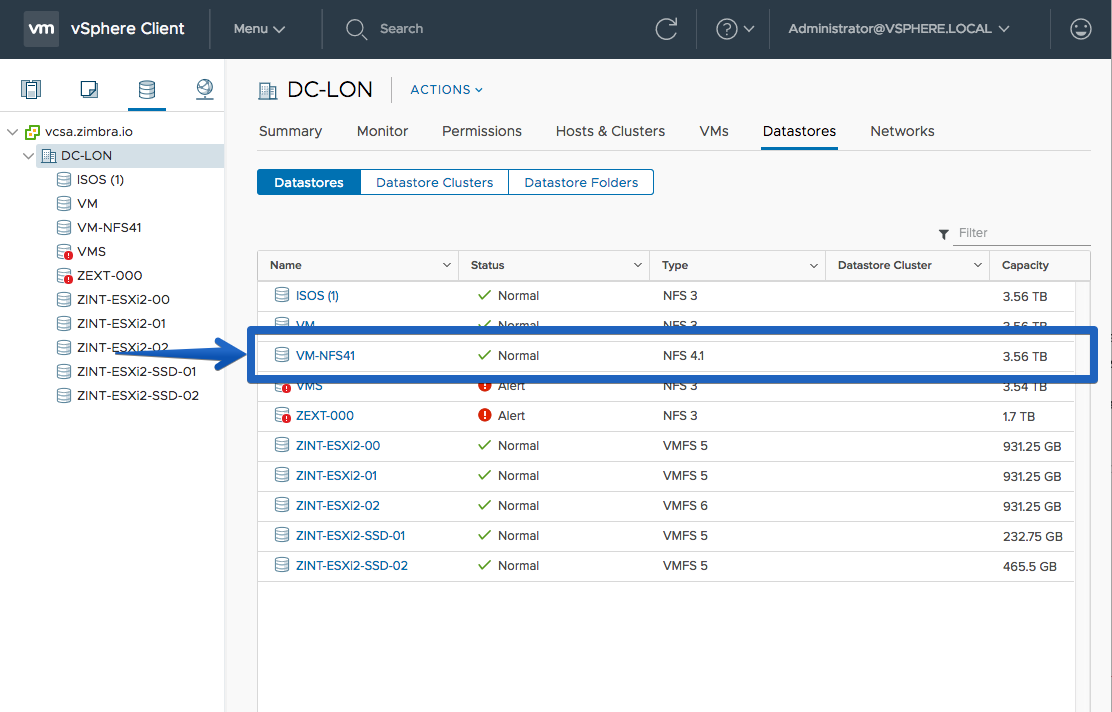Select VMS datastore in the tree
Image resolution: width=1112 pixels, height=712 pixels.
[91, 252]
